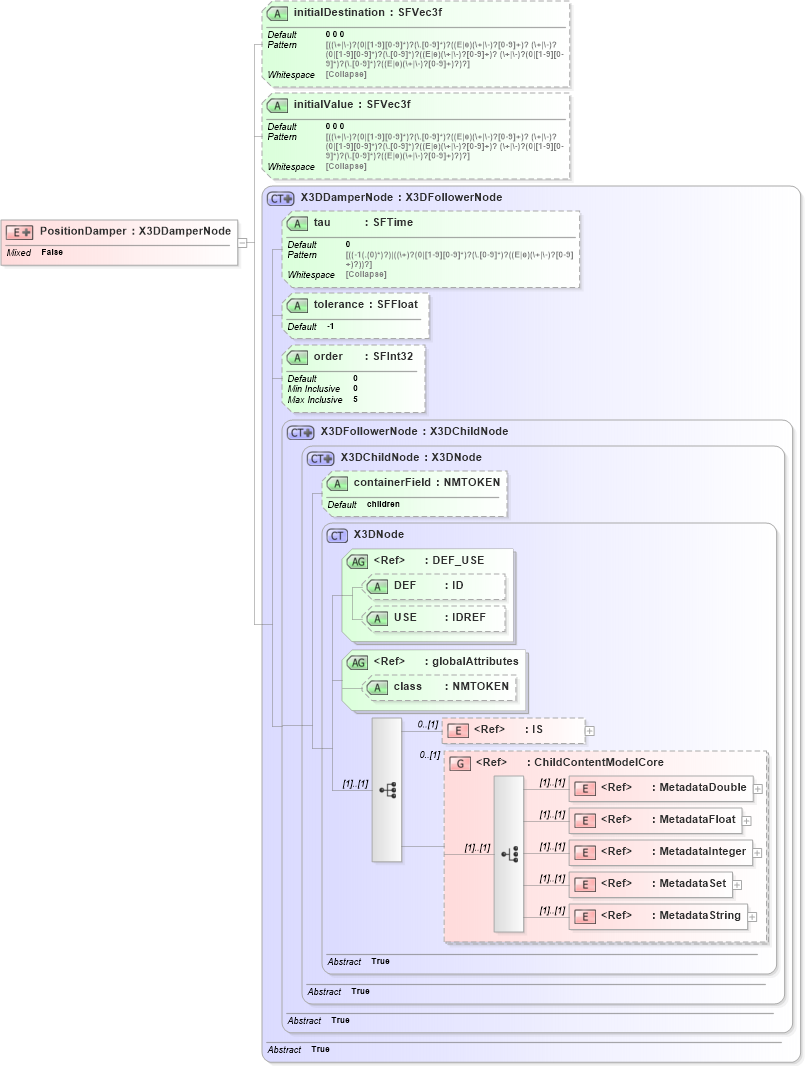Click the sequence compositor icon in X3DNode
The width and height of the screenshot is (805, 1066).
[387, 790]
